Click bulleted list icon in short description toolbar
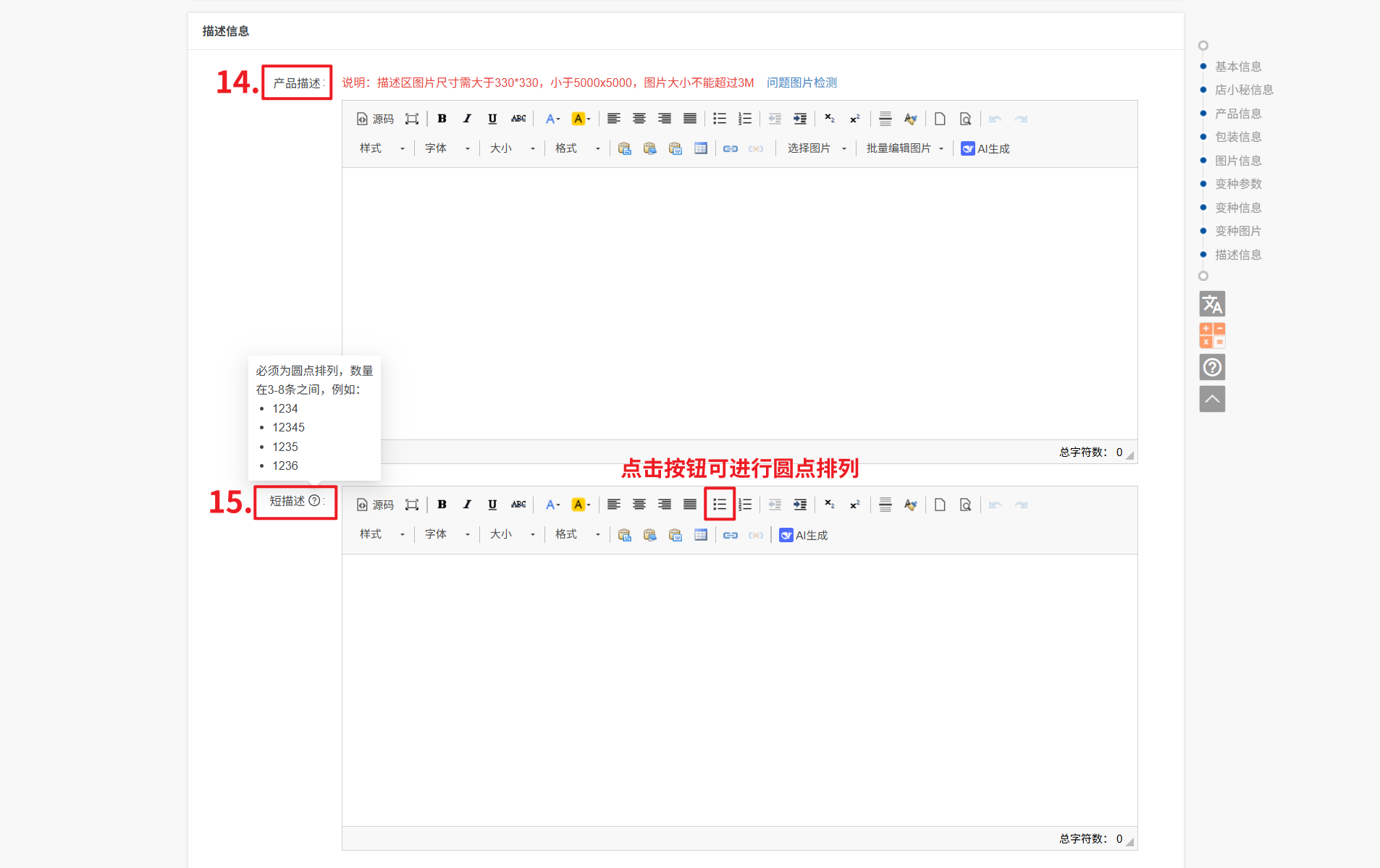The height and width of the screenshot is (868, 1380). [719, 505]
